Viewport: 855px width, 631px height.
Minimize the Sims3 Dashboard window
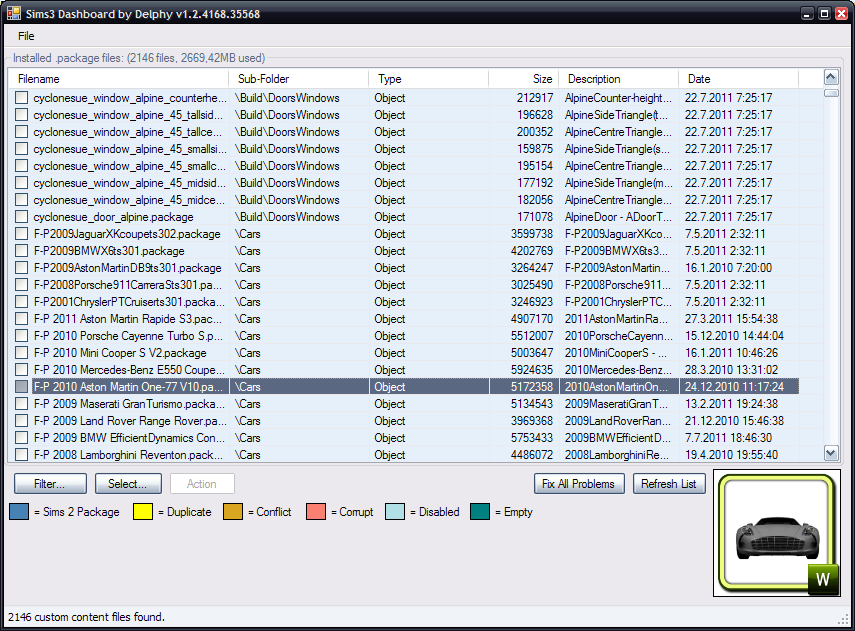click(808, 14)
